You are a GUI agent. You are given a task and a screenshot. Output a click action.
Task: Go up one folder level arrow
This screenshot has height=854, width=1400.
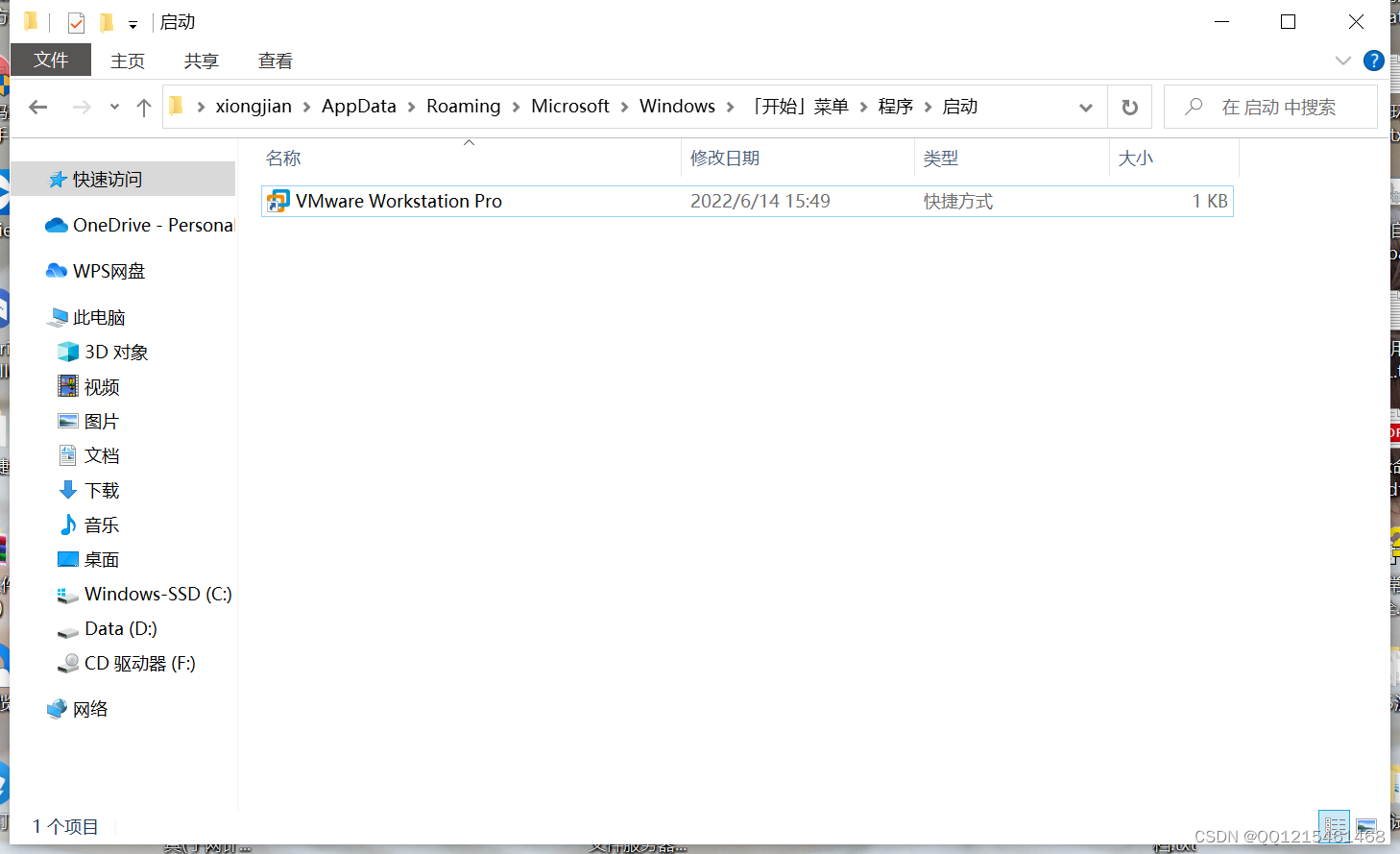coord(144,107)
